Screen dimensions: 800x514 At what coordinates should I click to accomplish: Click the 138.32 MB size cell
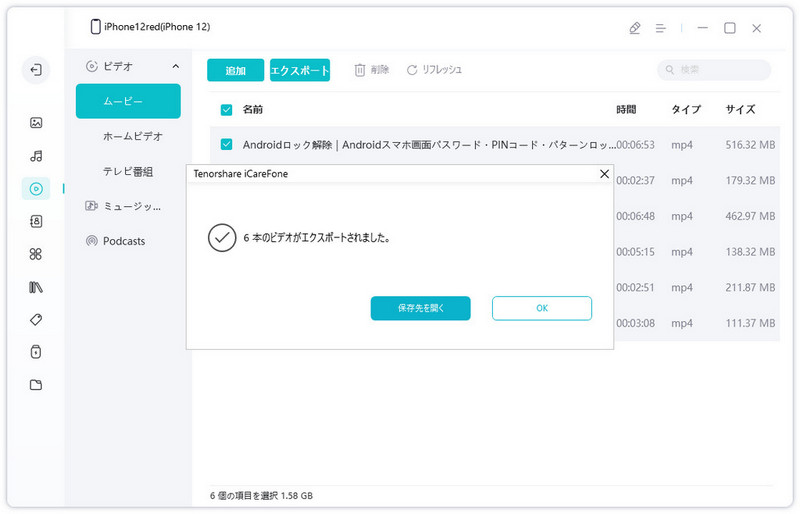pos(750,252)
